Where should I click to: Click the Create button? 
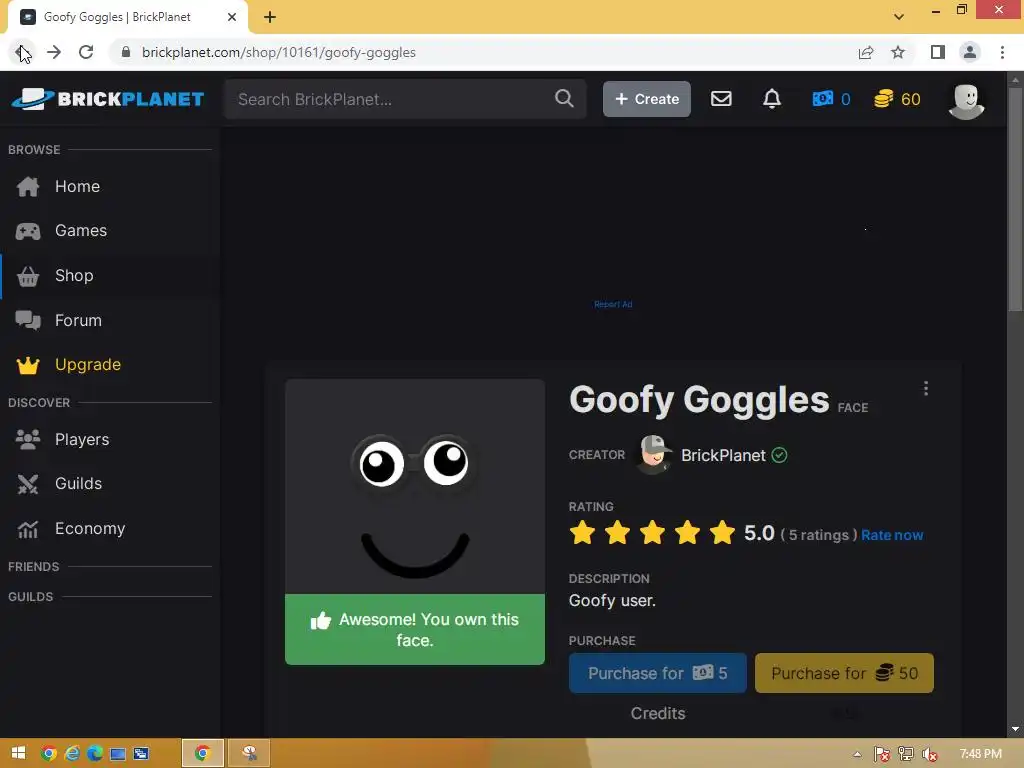(x=647, y=99)
